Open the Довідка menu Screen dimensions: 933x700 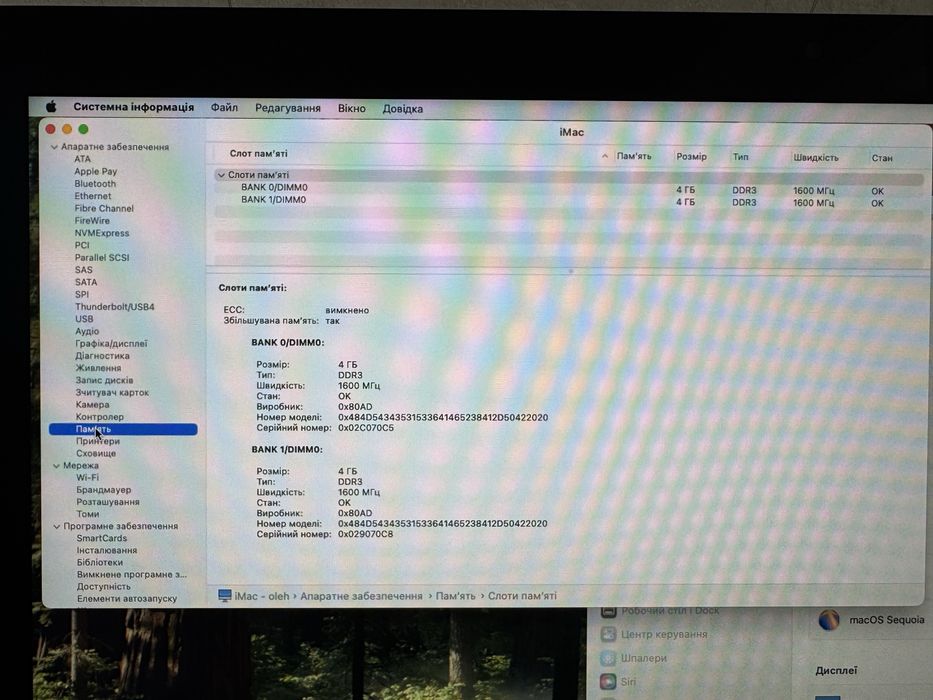click(x=403, y=109)
